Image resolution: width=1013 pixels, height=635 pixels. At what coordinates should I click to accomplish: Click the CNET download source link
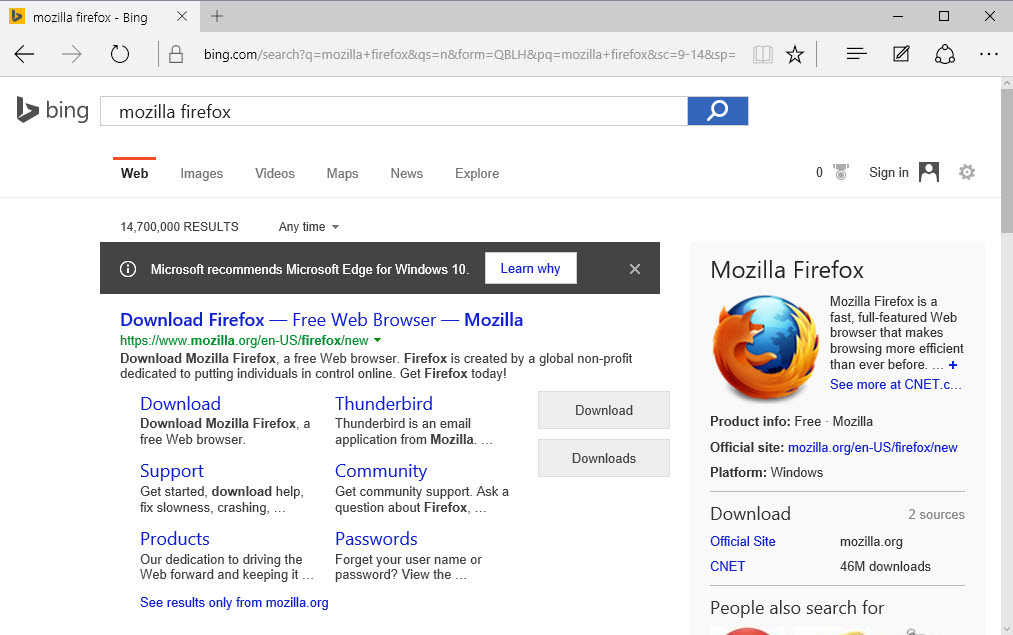[727, 567]
